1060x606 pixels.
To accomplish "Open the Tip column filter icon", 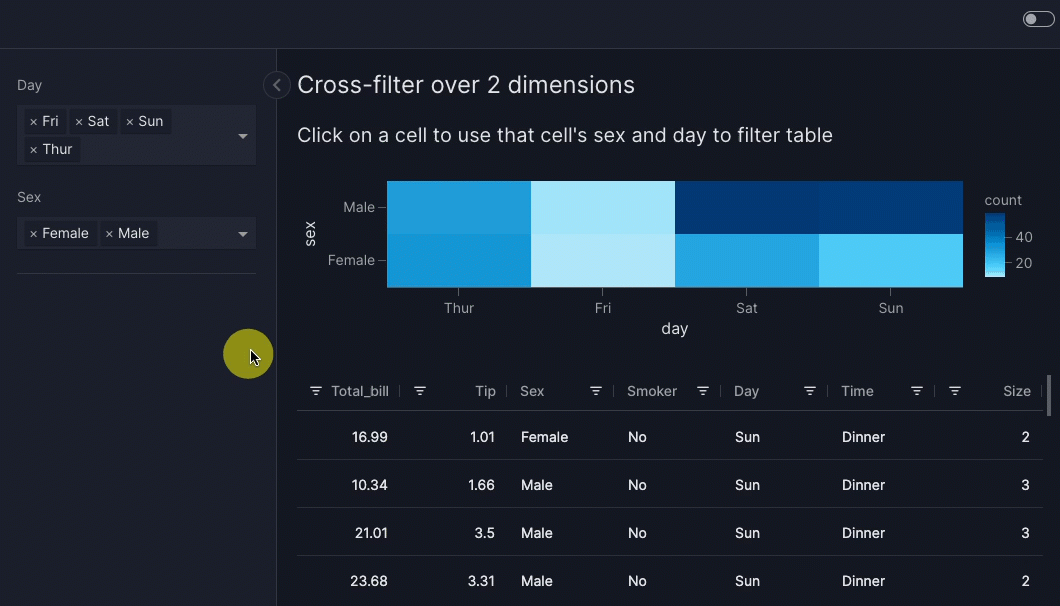I will (x=420, y=391).
